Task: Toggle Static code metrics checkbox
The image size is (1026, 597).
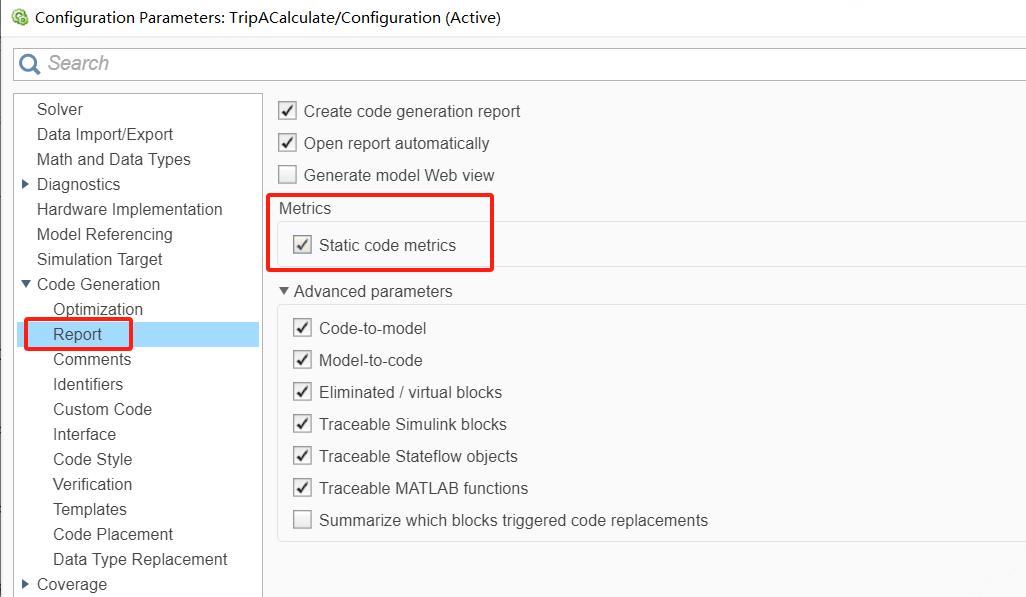Action: click(x=302, y=245)
